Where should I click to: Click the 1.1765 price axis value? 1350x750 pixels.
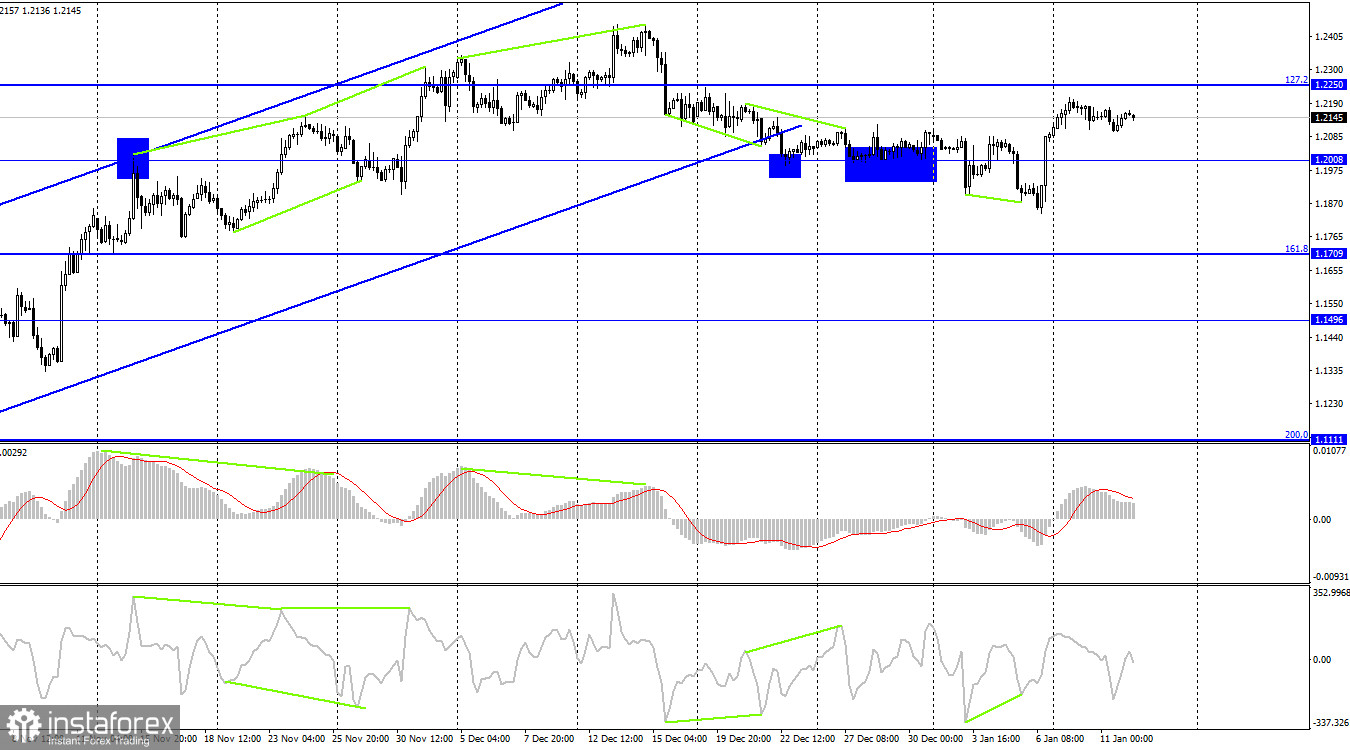click(1331, 237)
